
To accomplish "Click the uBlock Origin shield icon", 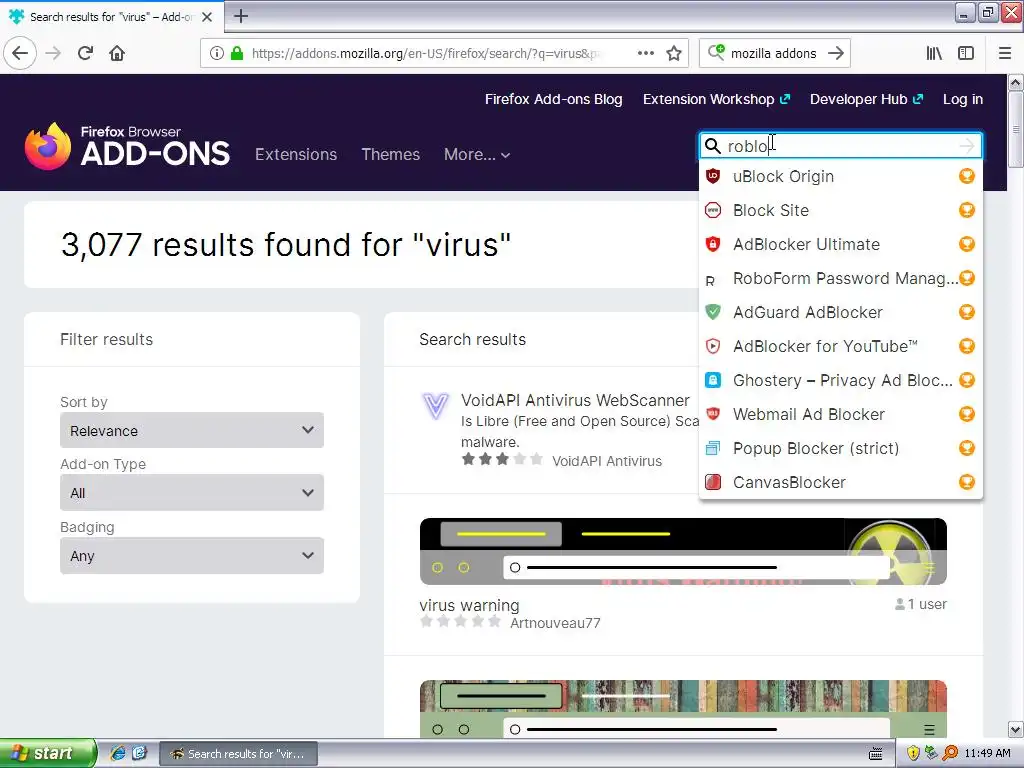I will click(713, 176).
